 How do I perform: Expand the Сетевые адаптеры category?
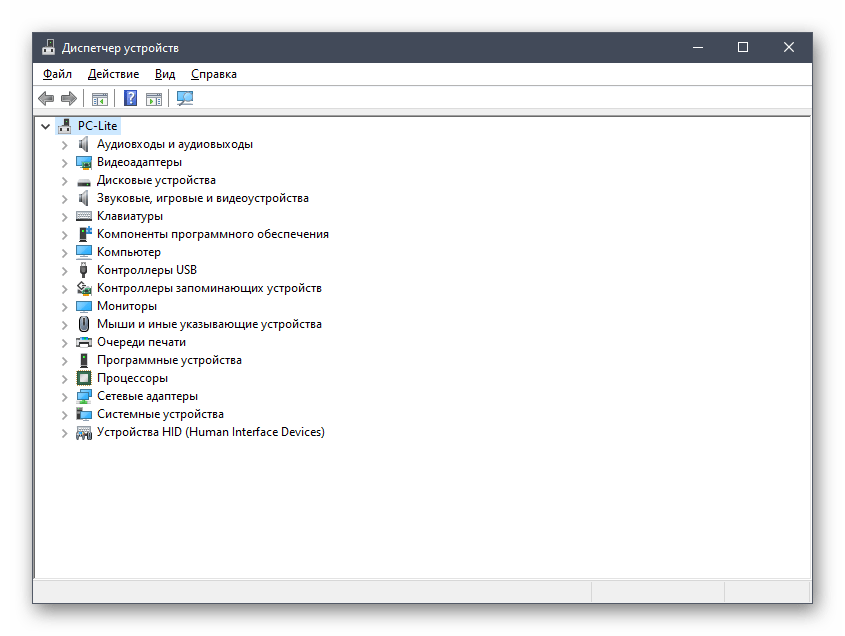tap(65, 397)
